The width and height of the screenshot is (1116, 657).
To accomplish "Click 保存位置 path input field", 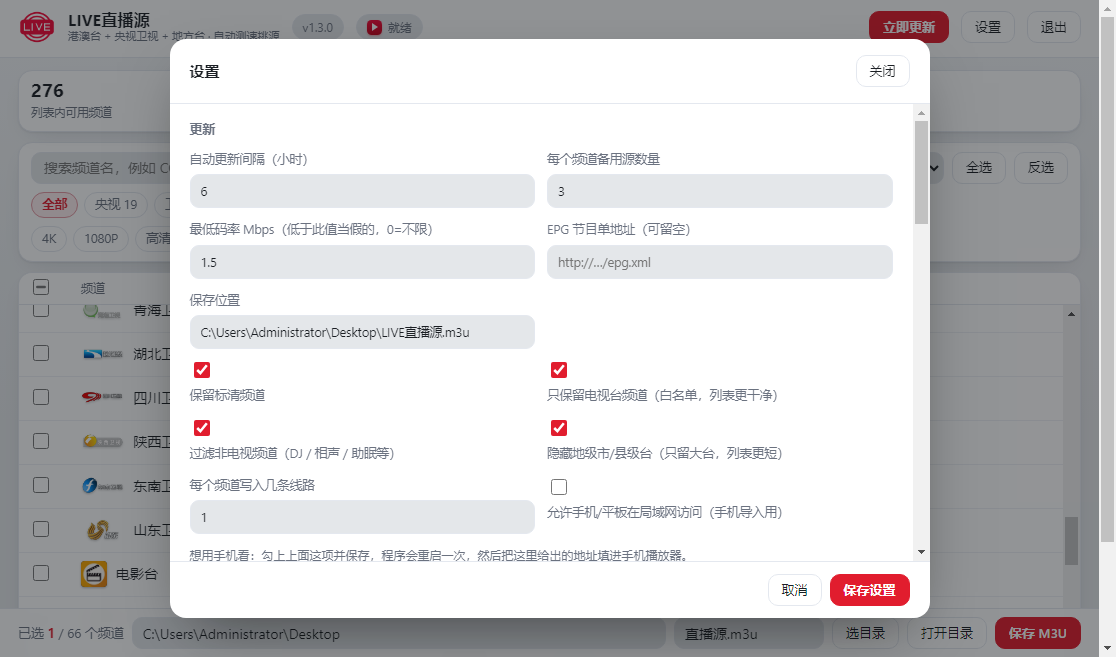I will (362, 332).
